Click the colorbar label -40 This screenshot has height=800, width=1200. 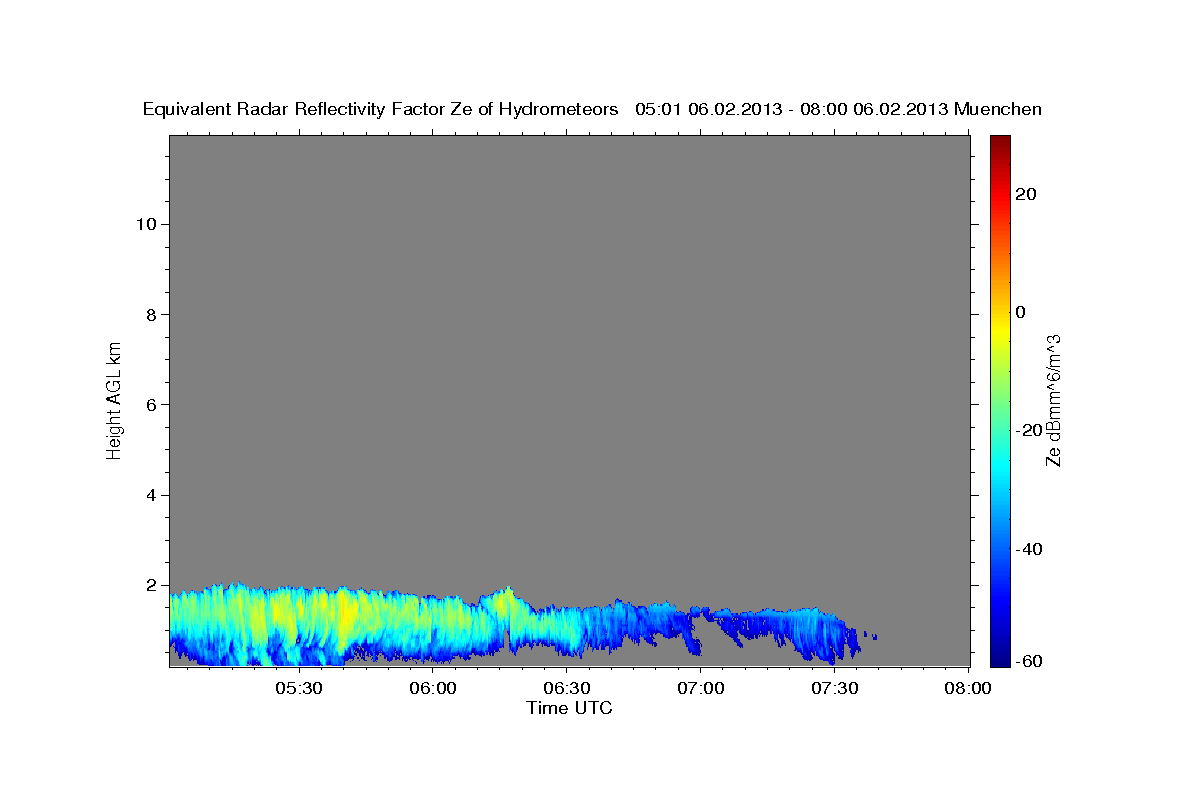(1029, 549)
